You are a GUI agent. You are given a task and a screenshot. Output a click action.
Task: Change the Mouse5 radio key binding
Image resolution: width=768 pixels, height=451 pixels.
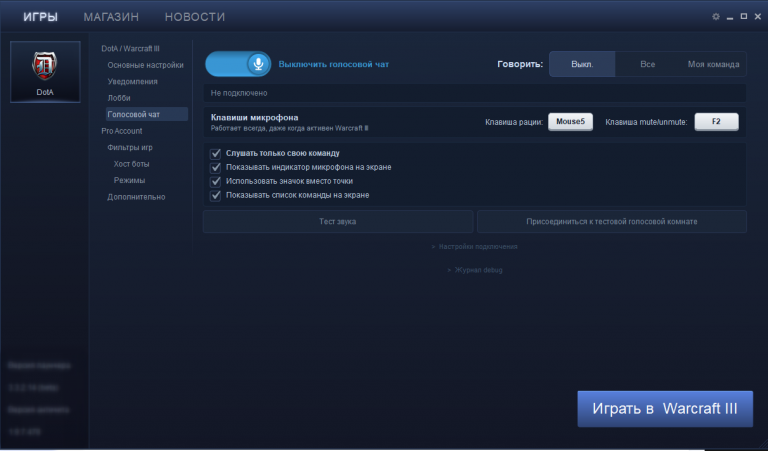[570, 122]
